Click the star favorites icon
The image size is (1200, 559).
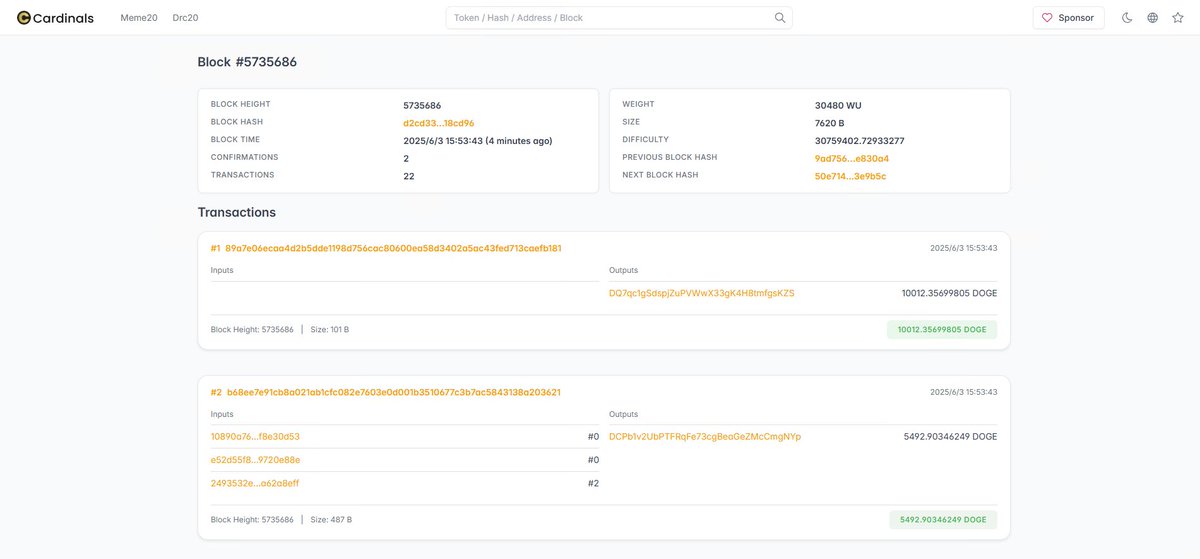(1178, 18)
